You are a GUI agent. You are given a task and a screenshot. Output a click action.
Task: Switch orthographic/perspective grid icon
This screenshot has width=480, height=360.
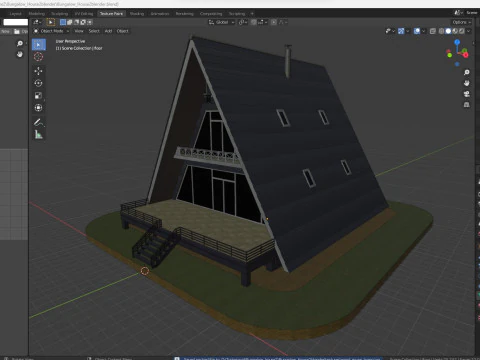[x=467, y=105]
